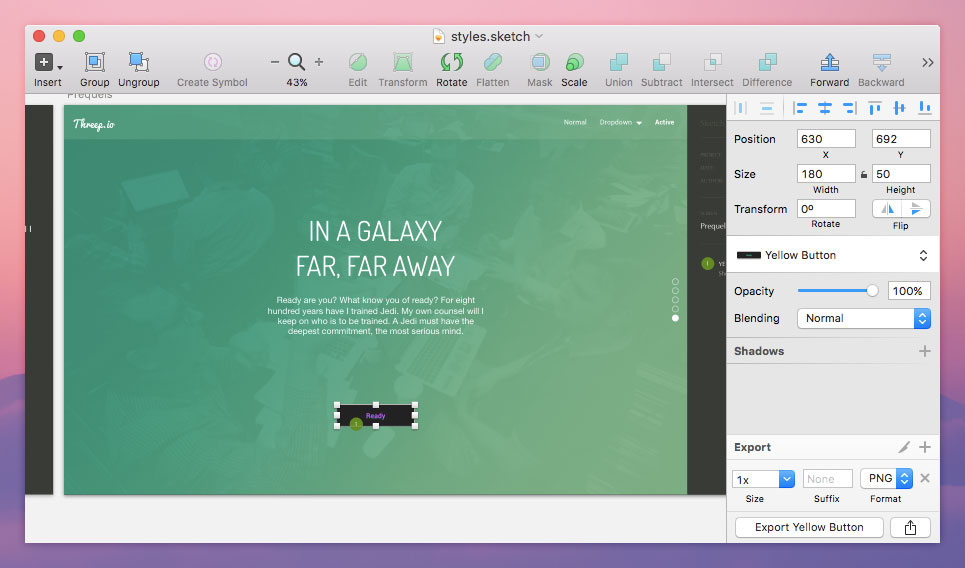
Task: Click the Export Yellow Button button
Action: pyautogui.click(x=809, y=527)
